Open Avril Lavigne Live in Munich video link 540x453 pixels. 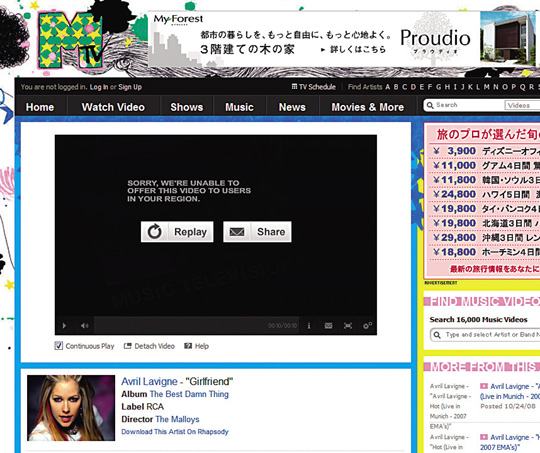click(510, 391)
